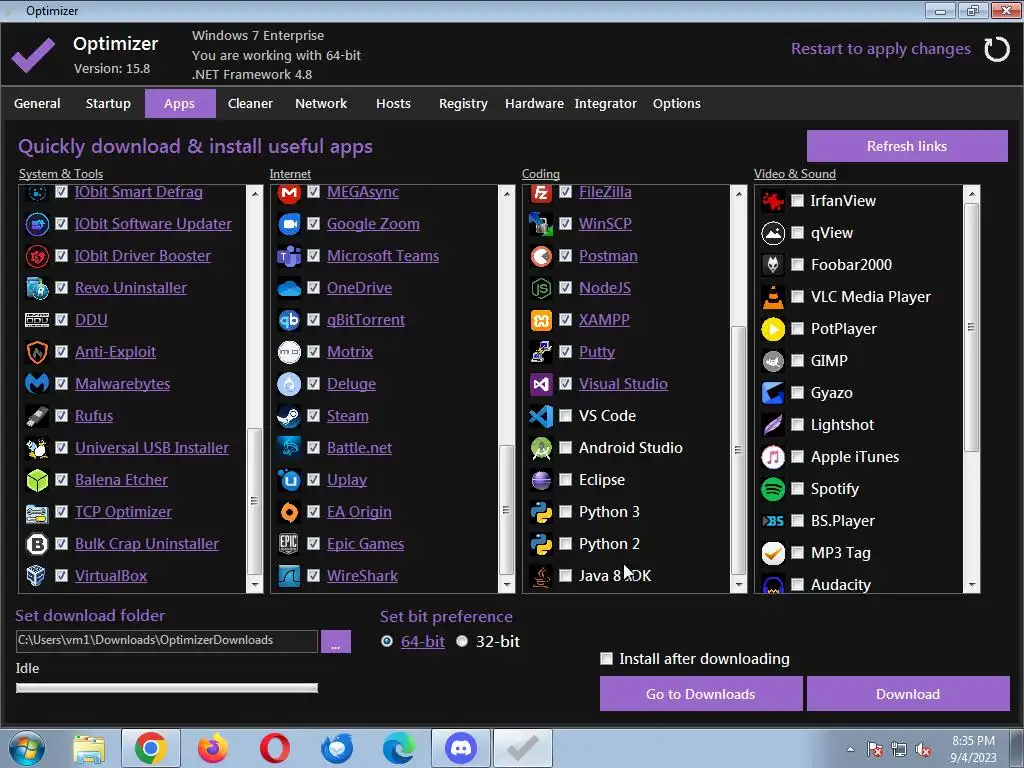Check the Eclipse checkbox

tap(566, 479)
